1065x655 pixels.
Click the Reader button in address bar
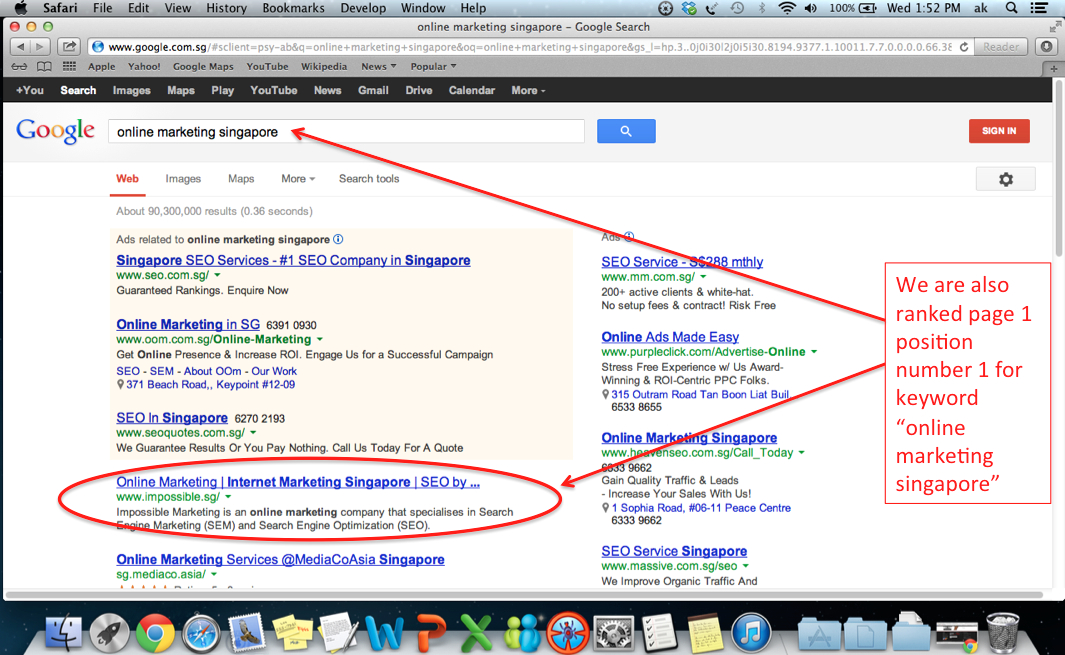coord(1001,47)
